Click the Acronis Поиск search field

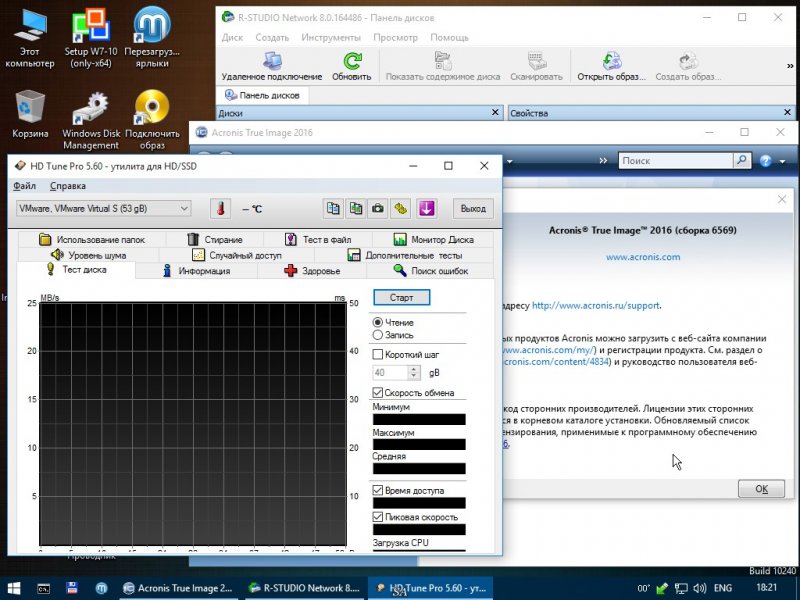[x=676, y=160]
